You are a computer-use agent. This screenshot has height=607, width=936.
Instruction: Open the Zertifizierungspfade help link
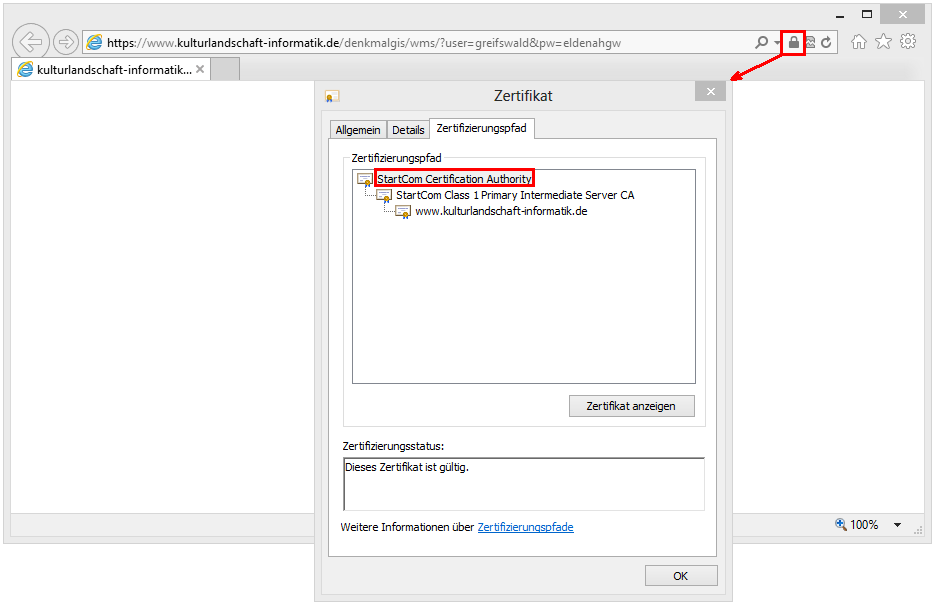coord(525,527)
